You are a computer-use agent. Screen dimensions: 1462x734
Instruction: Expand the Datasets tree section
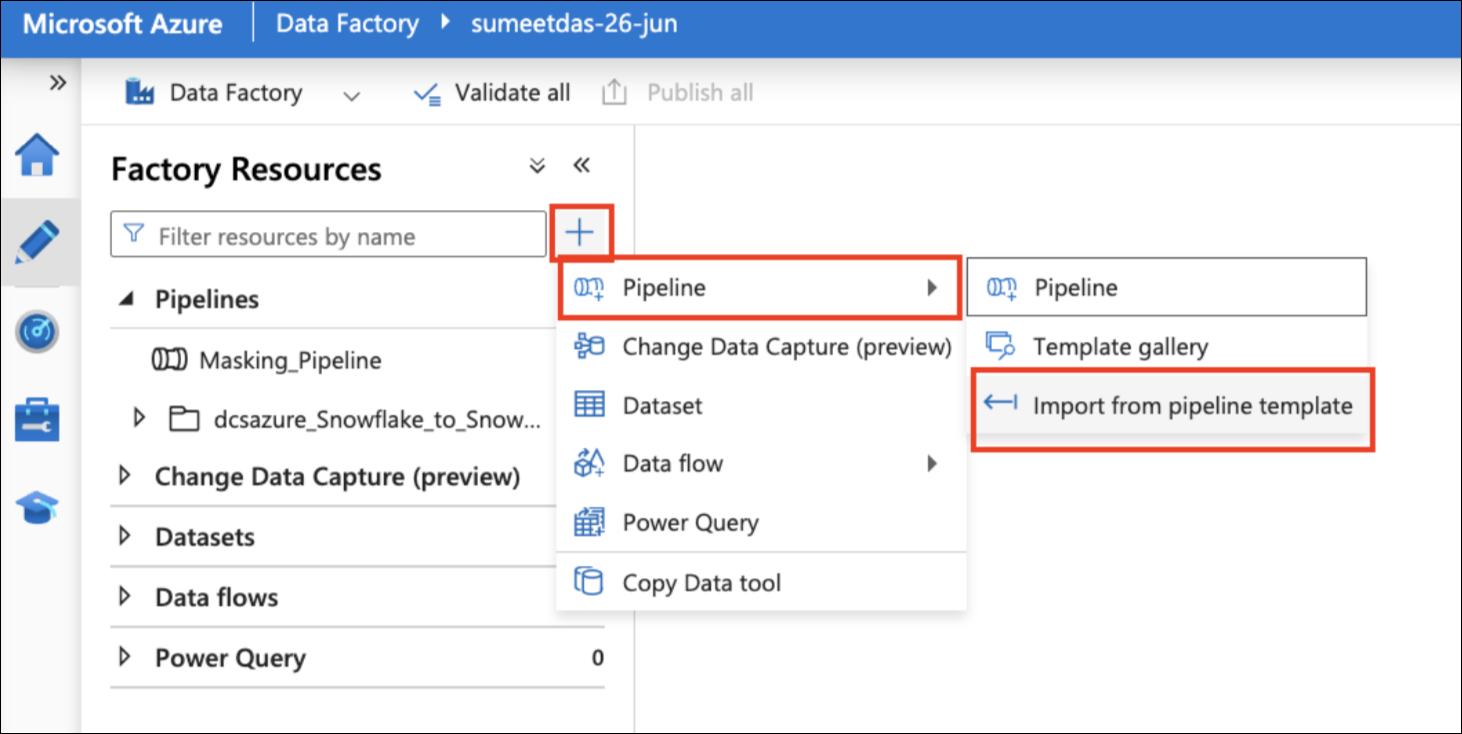[125, 536]
